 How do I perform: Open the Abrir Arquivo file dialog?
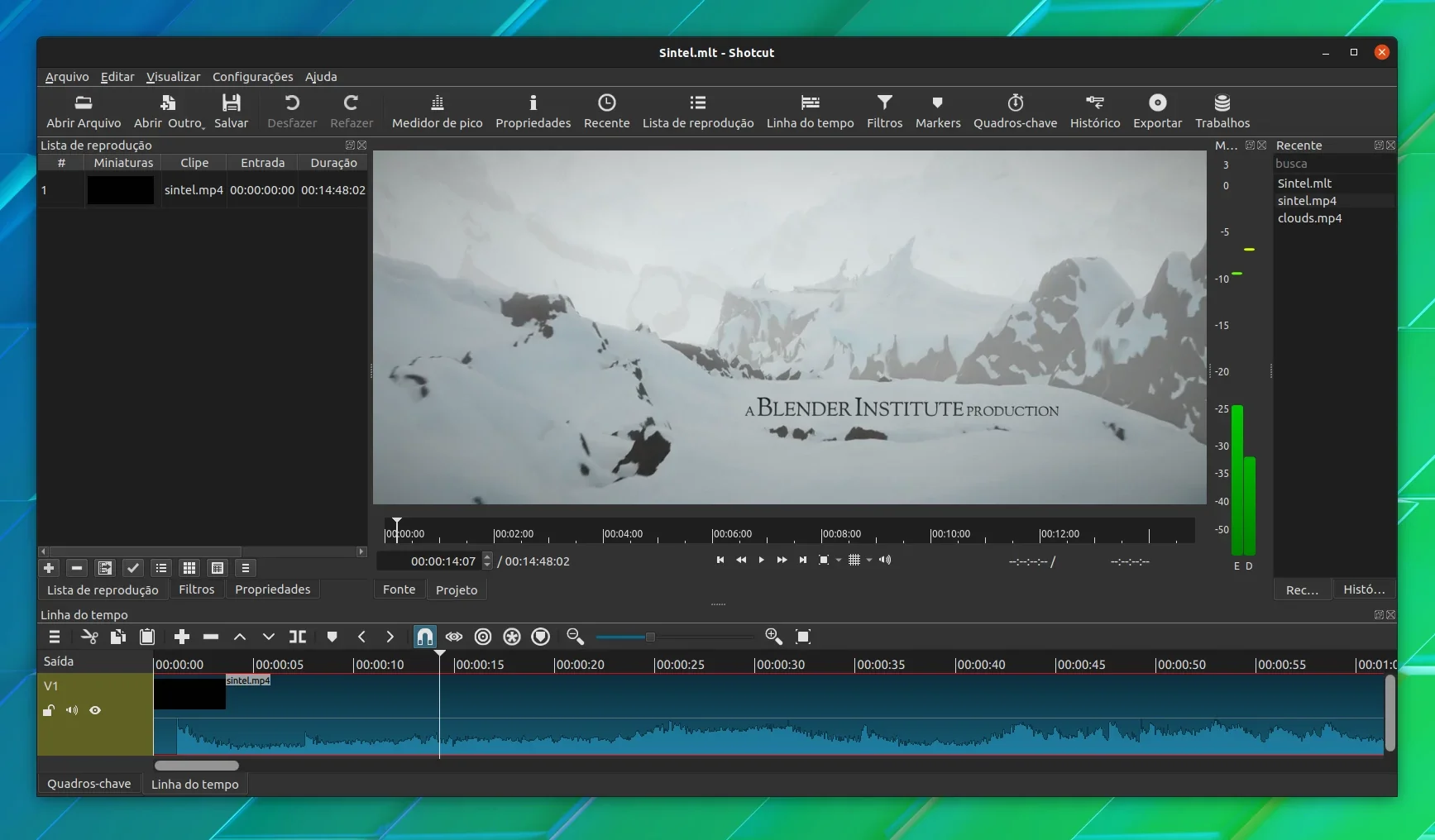(x=84, y=111)
